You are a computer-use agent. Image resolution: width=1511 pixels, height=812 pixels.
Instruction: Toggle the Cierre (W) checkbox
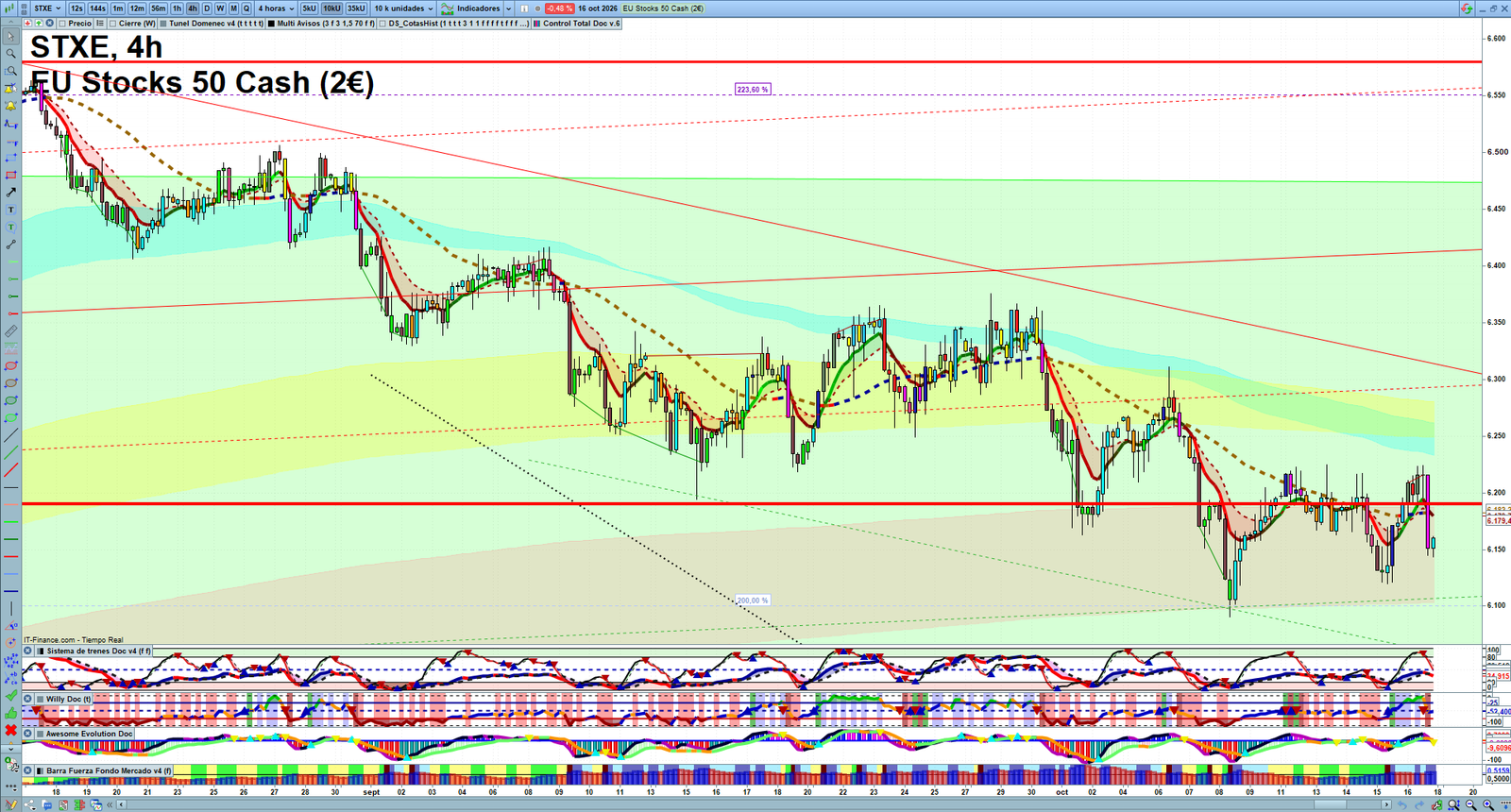[113, 24]
